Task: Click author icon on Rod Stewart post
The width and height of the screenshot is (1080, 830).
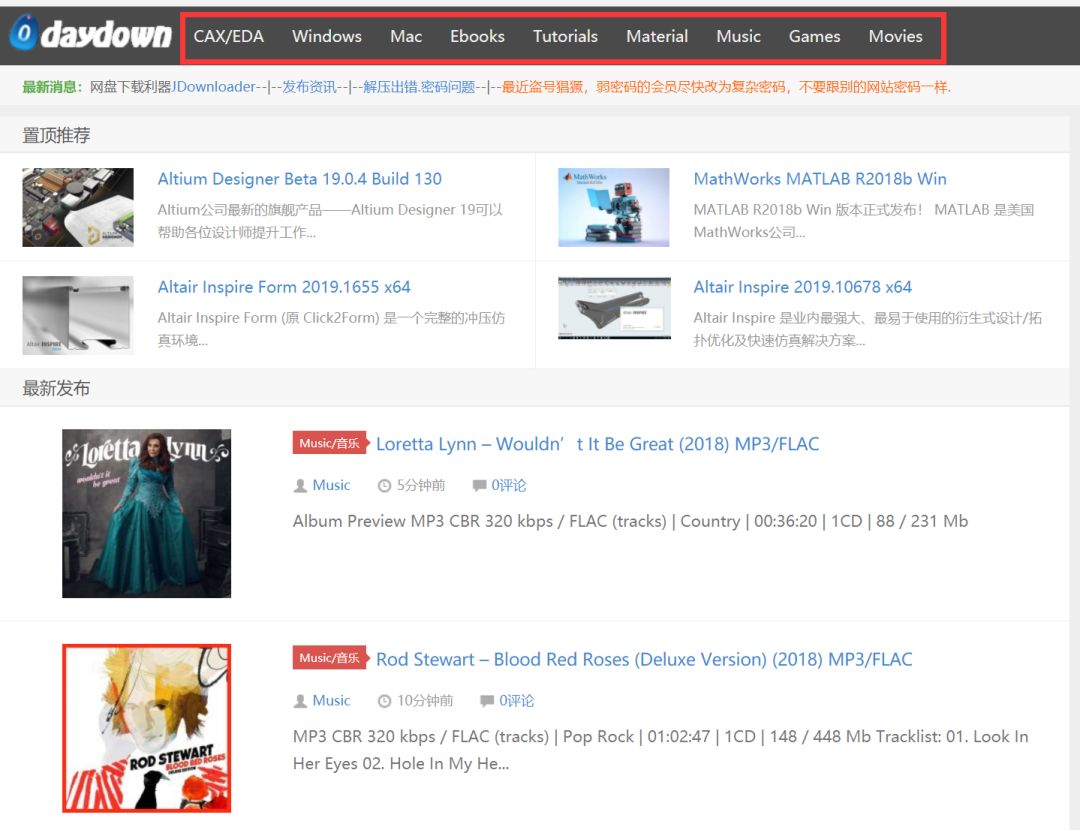Action: click(300, 701)
